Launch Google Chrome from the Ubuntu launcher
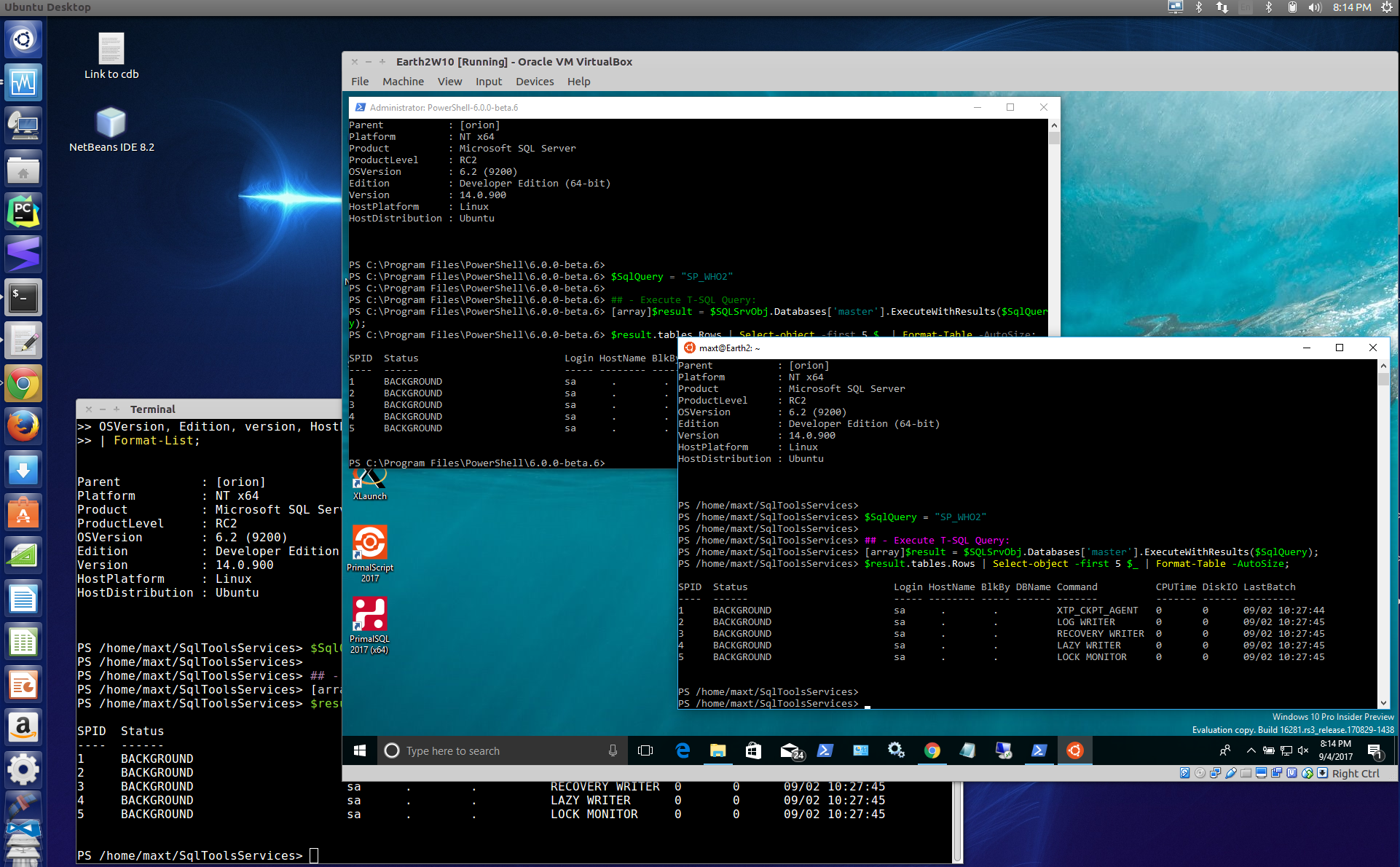The height and width of the screenshot is (867, 1400). click(x=23, y=384)
